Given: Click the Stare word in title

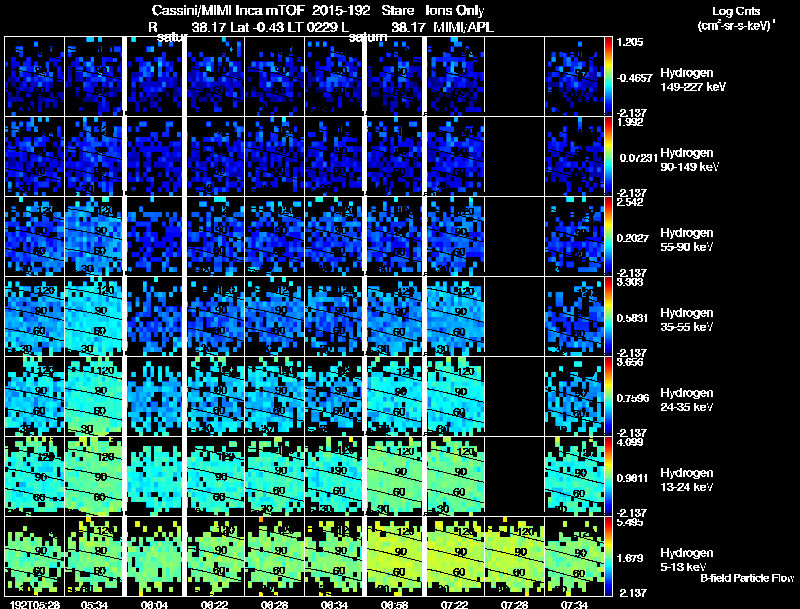Looking at the screenshot, I should tap(398, 11).
